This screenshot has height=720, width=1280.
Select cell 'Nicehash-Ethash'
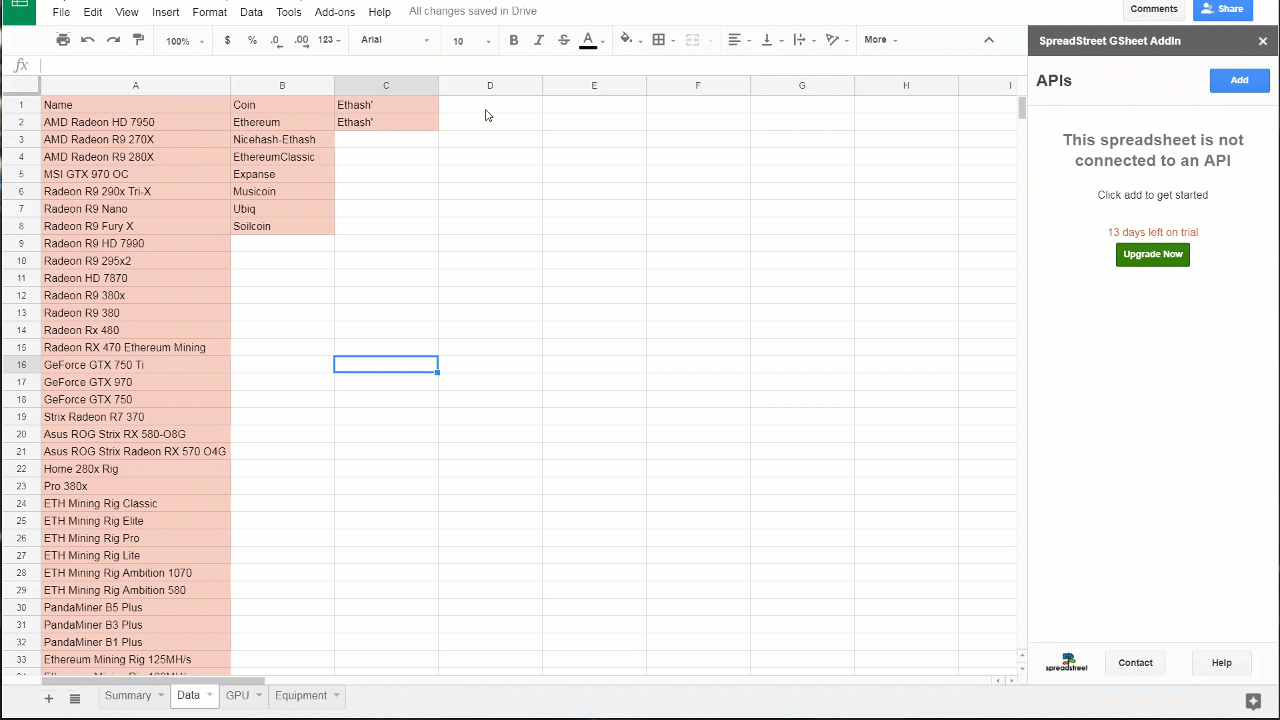pos(282,139)
